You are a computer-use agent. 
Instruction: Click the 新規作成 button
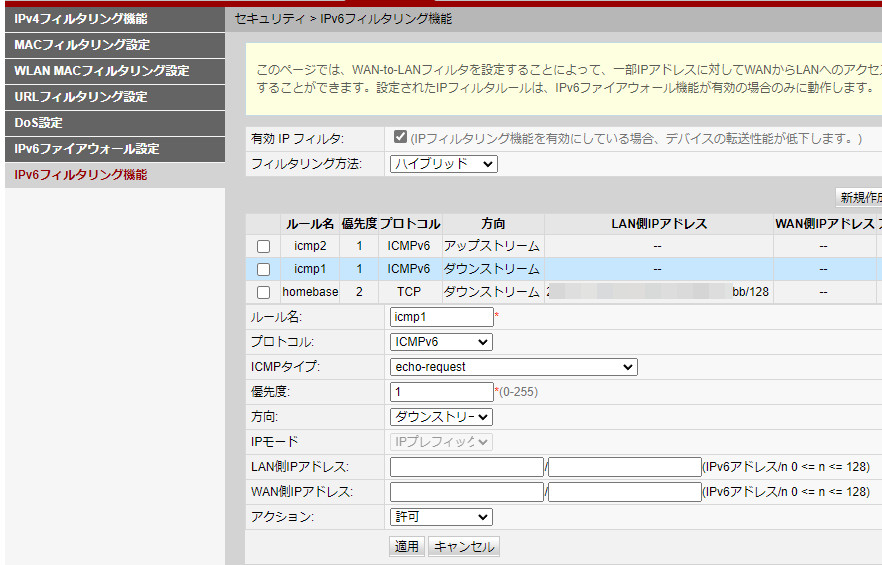pyautogui.click(x=859, y=198)
